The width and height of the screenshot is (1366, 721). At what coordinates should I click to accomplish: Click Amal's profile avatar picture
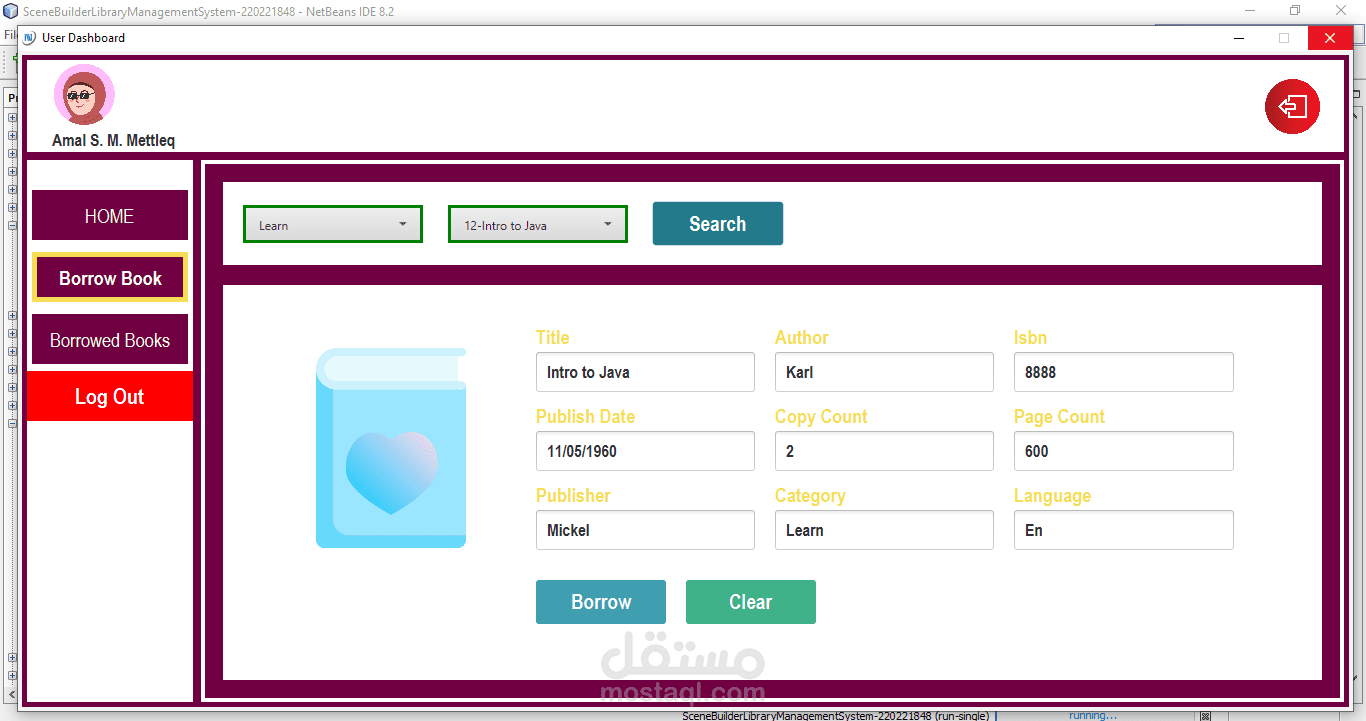tap(84, 96)
